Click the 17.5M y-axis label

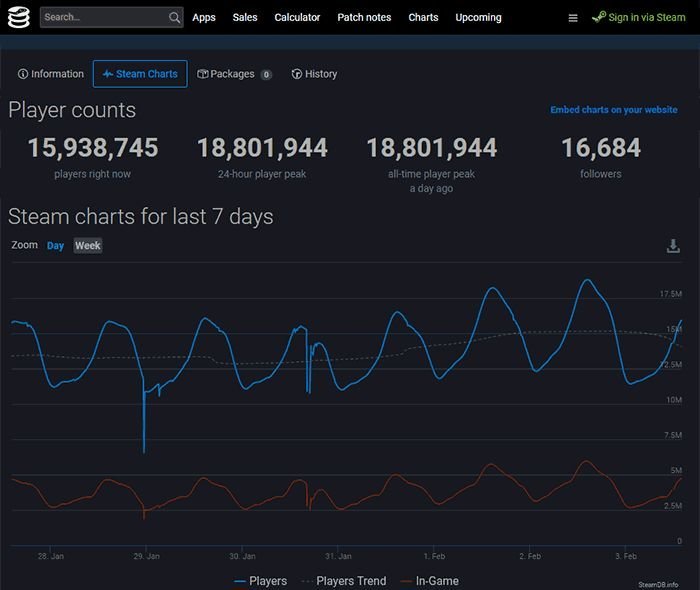point(671,294)
